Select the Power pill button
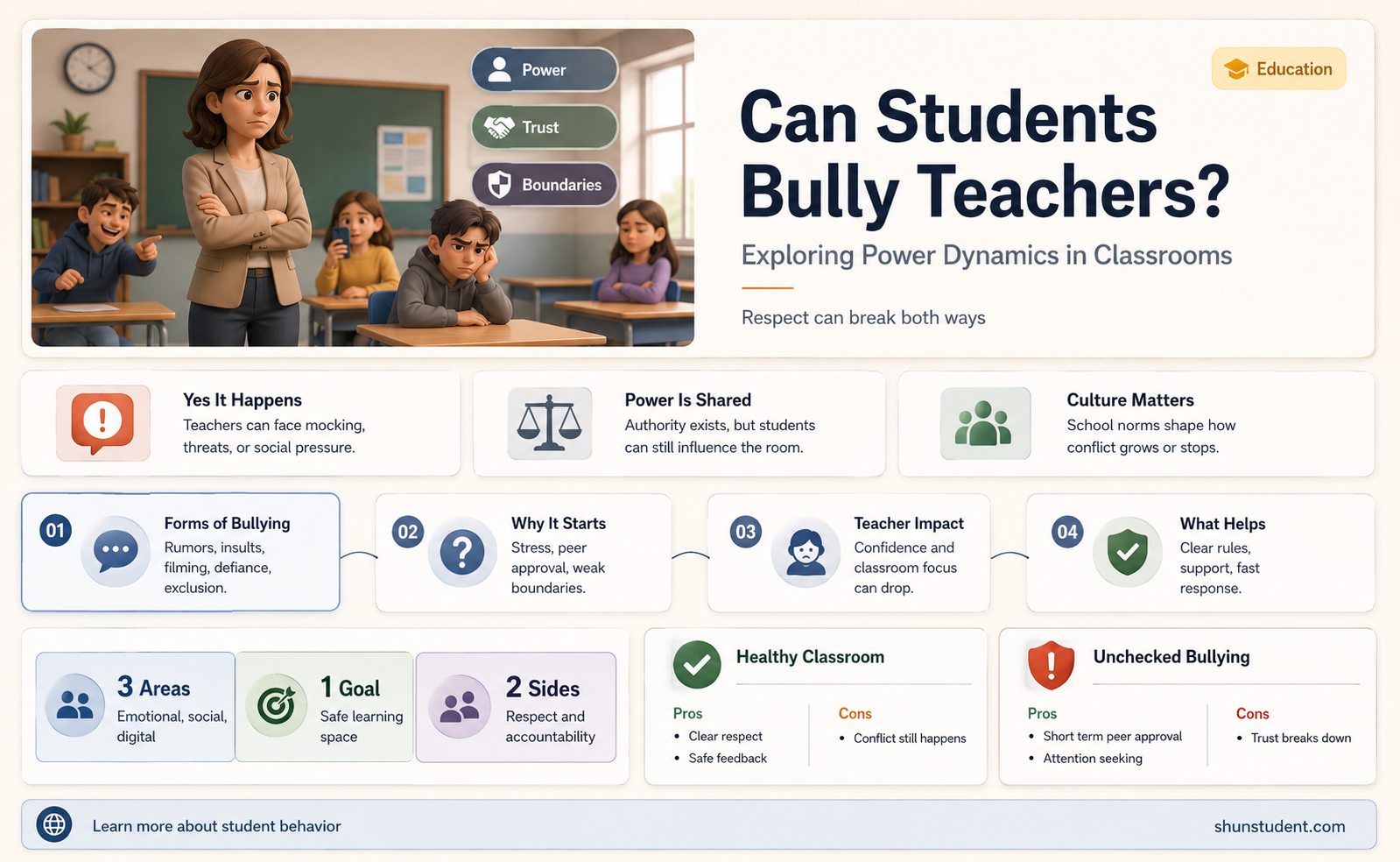The height and width of the screenshot is (862, 1400). click(x=545, y=69)
